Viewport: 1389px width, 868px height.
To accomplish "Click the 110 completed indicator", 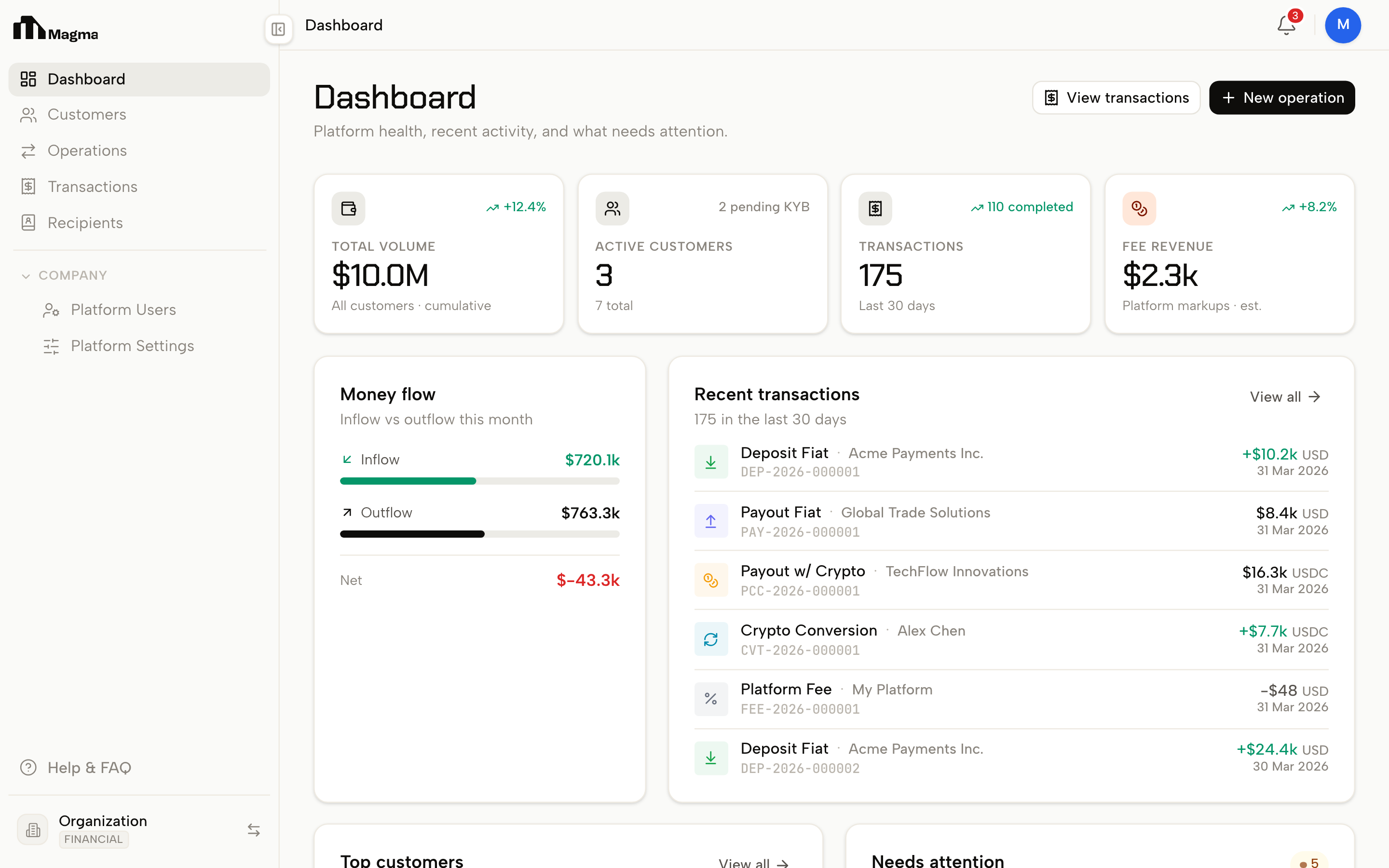I will tap(1021, 207).
